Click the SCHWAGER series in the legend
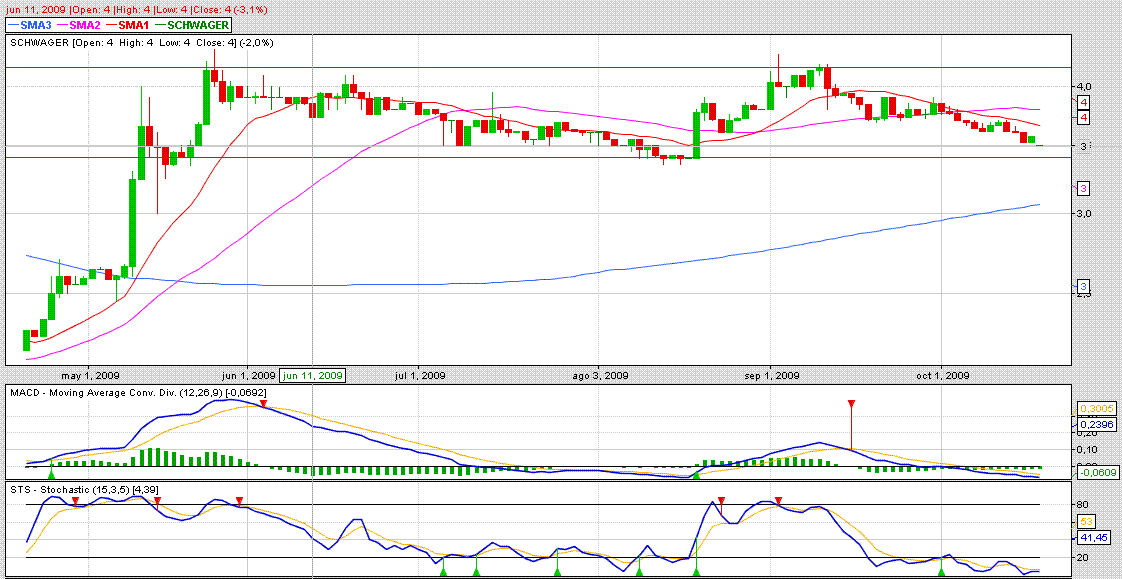This screenshot has height=579, width=1122. tap(196, 24)
